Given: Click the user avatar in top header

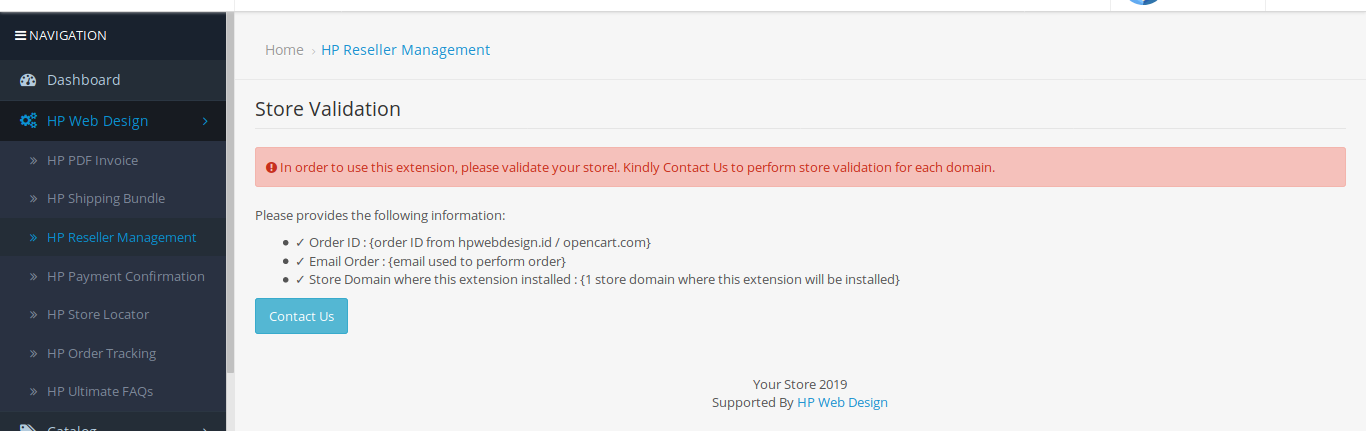Looking at the screenshot, I should [x=1143, y=3].
